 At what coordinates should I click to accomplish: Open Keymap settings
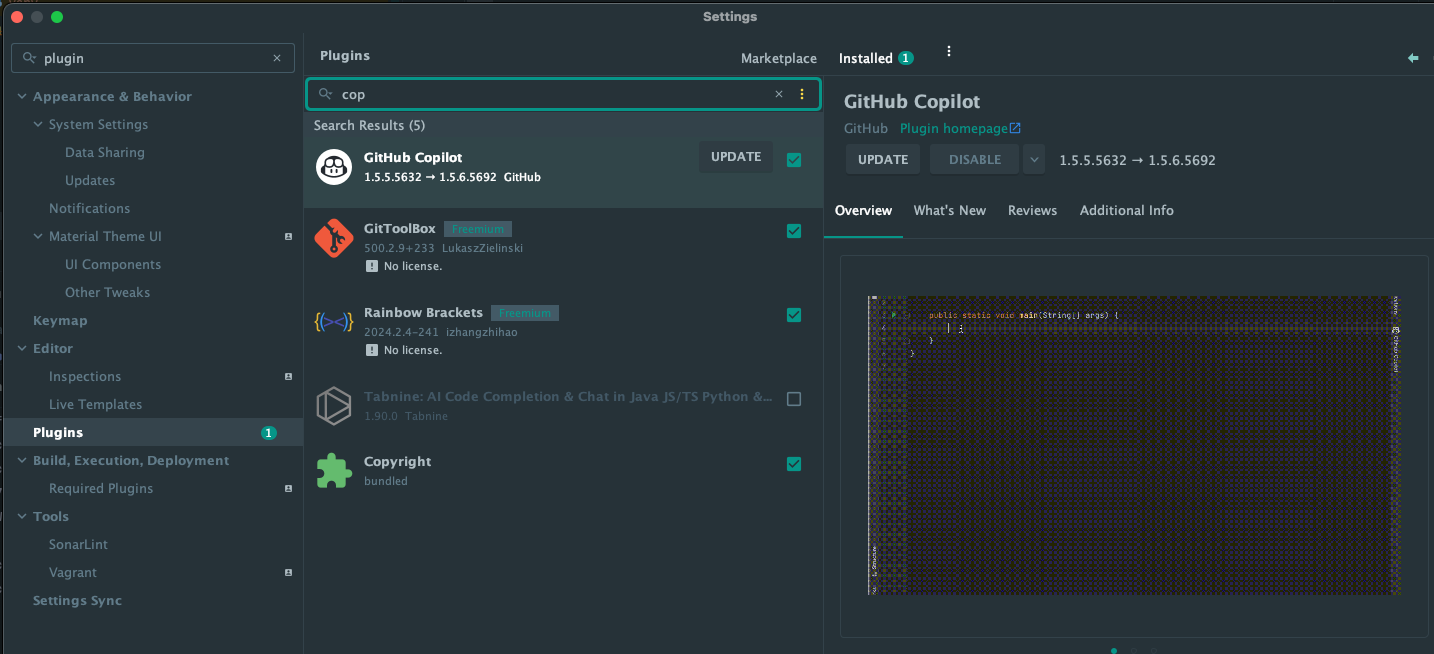[60, 320]
